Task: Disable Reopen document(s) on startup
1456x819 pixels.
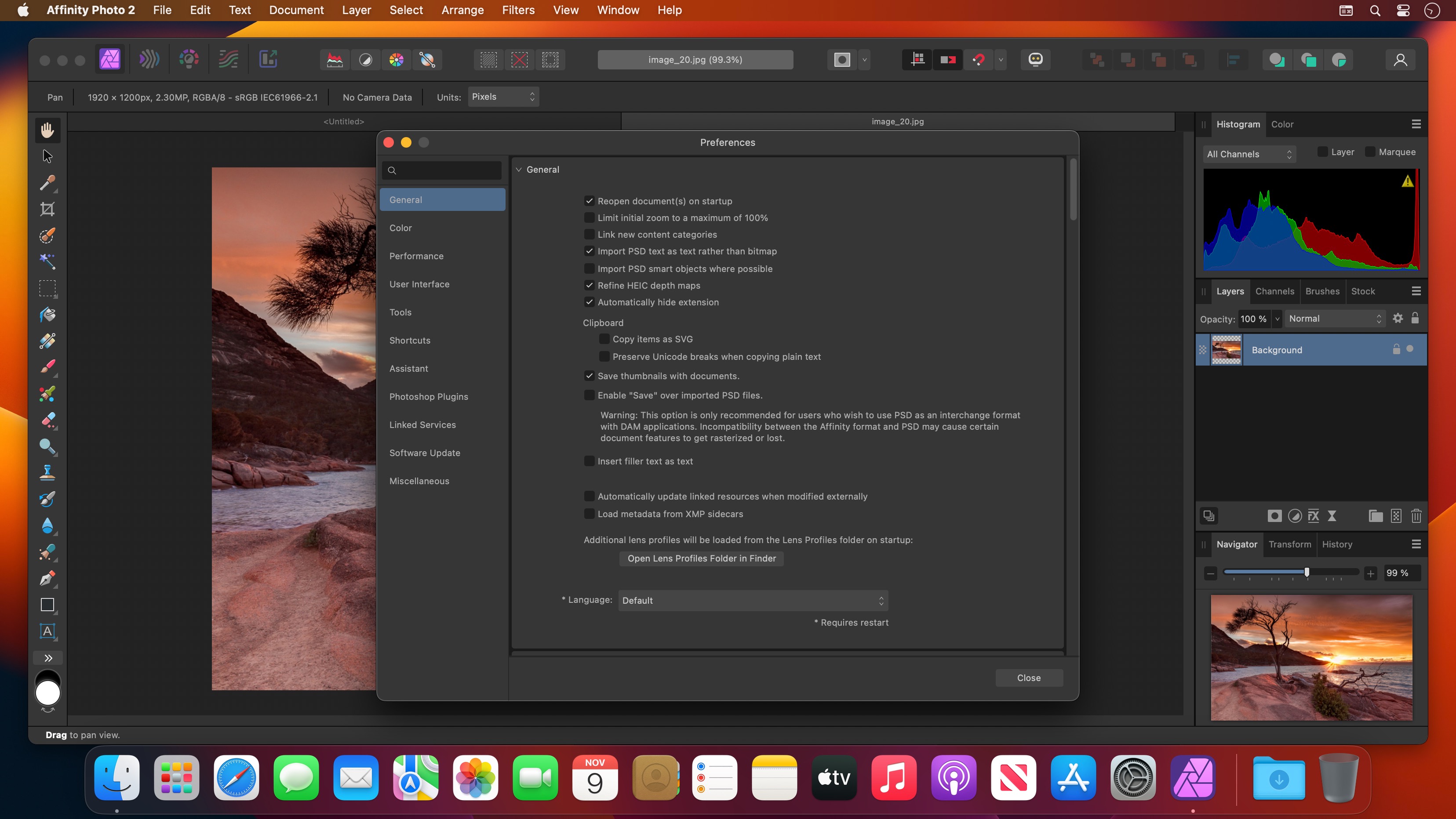Action: (589, 201)
